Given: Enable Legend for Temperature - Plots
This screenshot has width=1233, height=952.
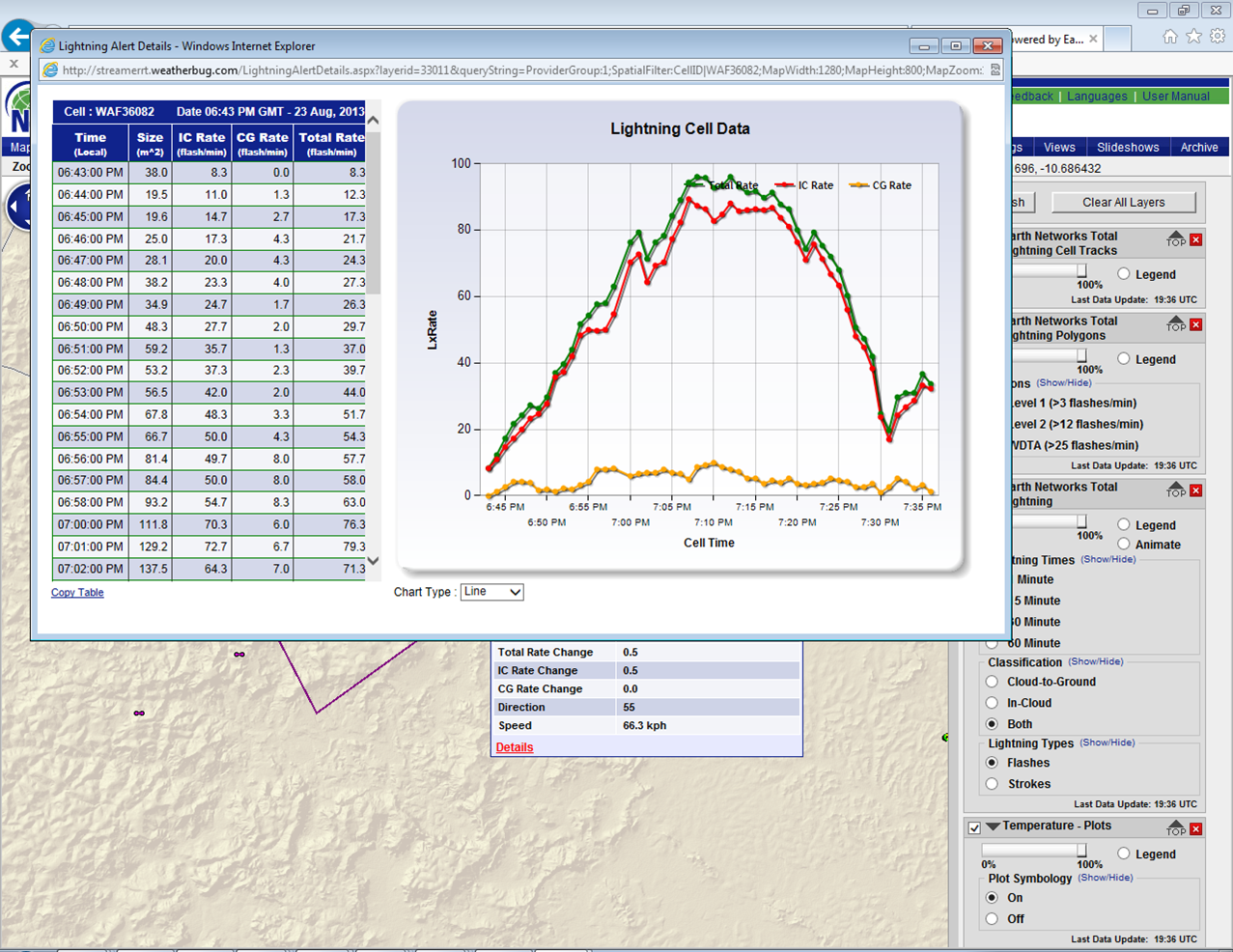Looking at the screenshot, I should coord(1124,854).
